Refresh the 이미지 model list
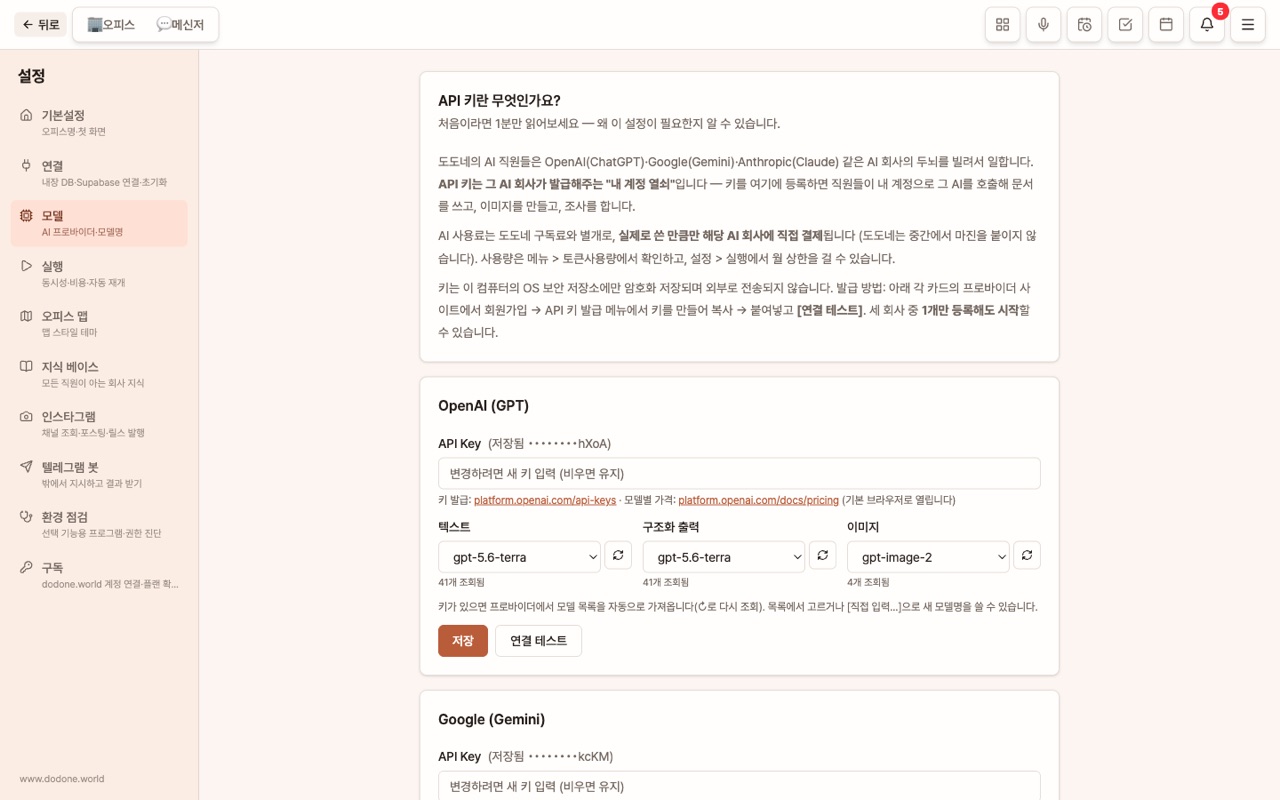The width and height of the screenshot is (1280, 800). coord(1027,555)
